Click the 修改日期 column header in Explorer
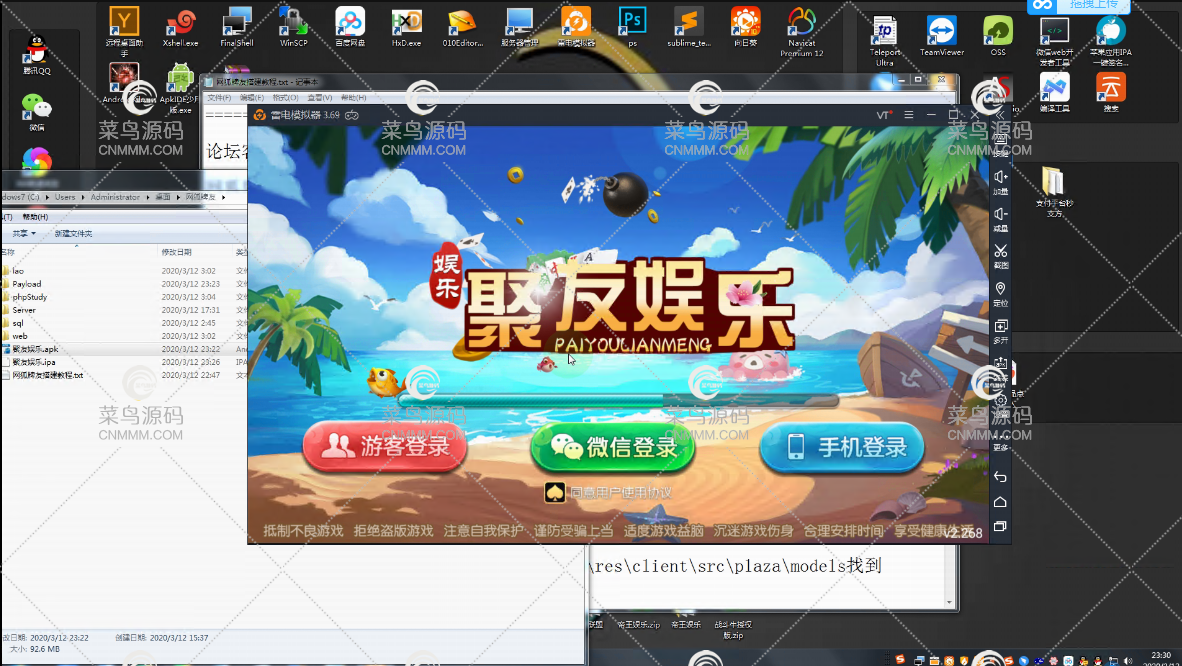 point(176,252)
